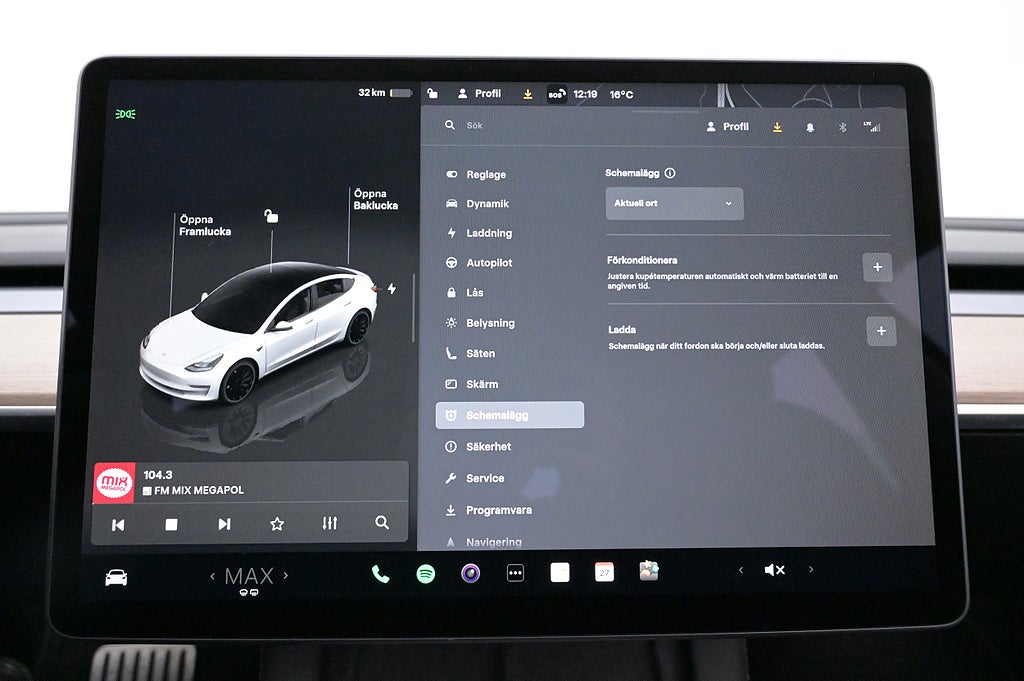The height and width of the screenshot is (681, 1024).
Task: Expand the Aktuell ort dropdown
Action: pyautogui.click(x=674, y=203)
